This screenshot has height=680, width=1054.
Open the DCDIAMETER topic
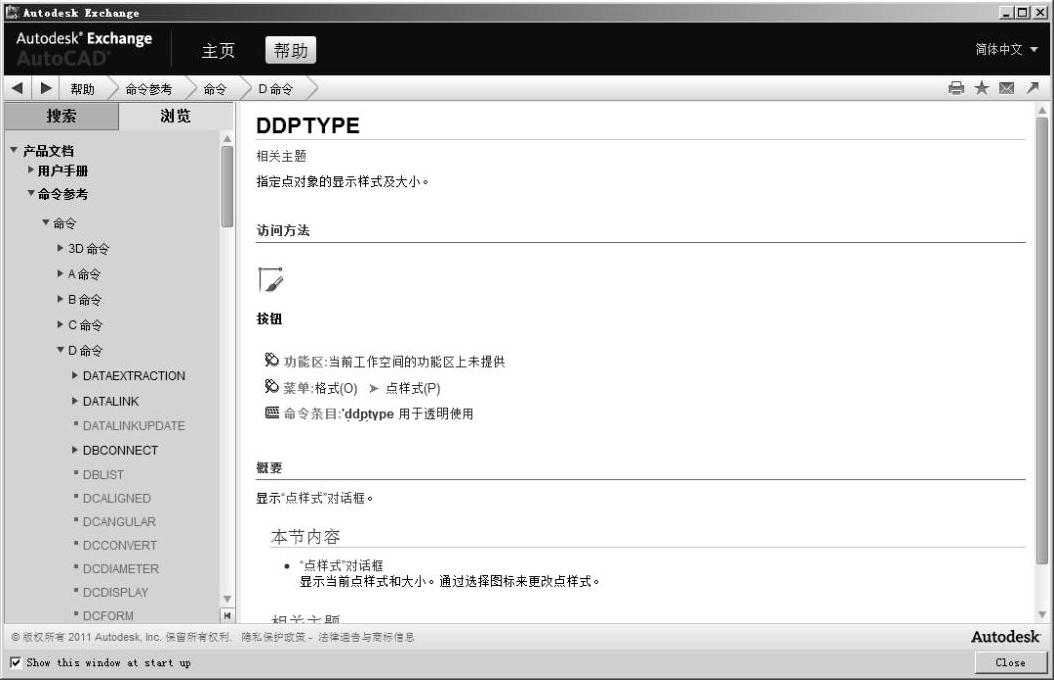(120, 568)
